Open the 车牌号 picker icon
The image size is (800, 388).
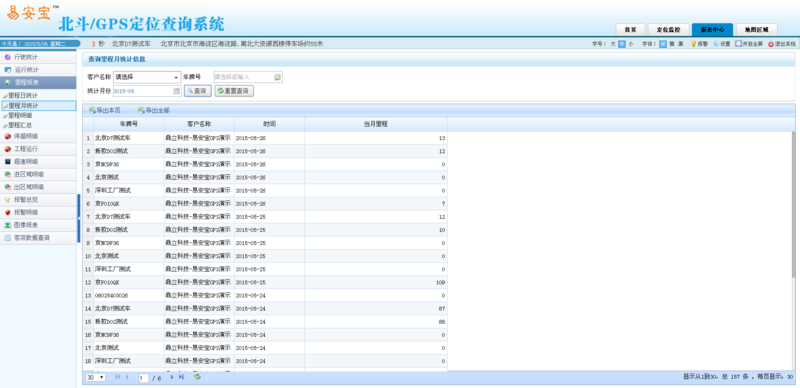point(278,77)
